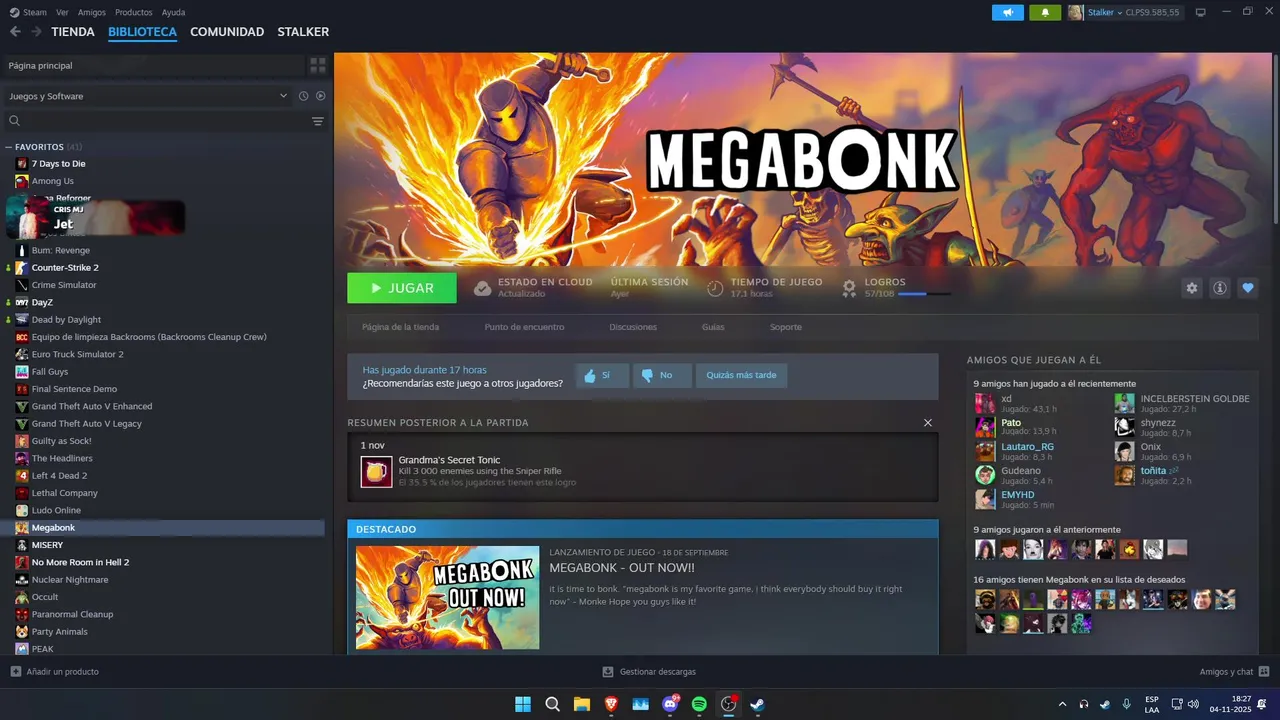Switch library to grid collections view

(318, 65)
